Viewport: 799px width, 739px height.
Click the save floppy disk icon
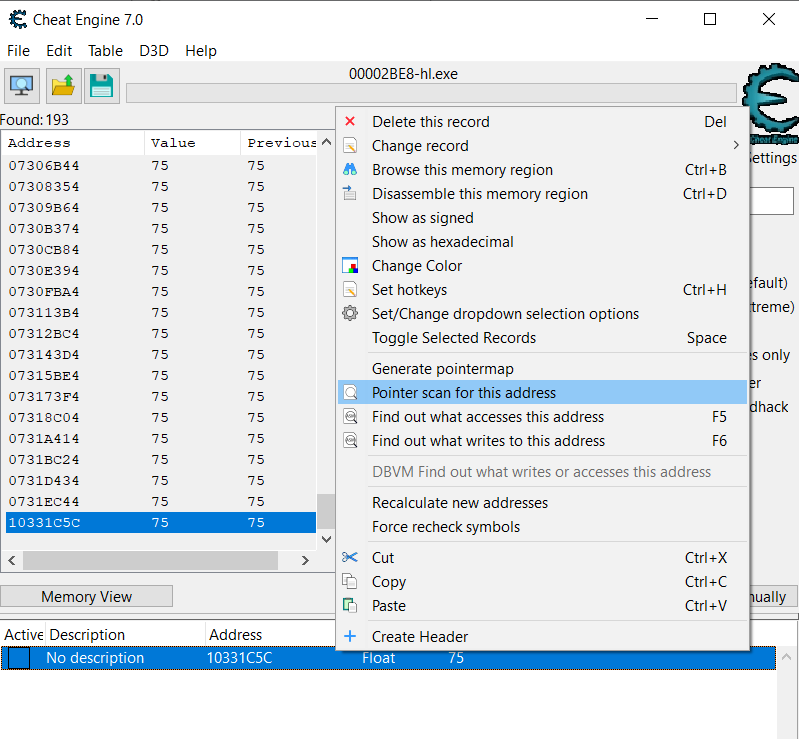pyautogui.click(x=101, y=86)
